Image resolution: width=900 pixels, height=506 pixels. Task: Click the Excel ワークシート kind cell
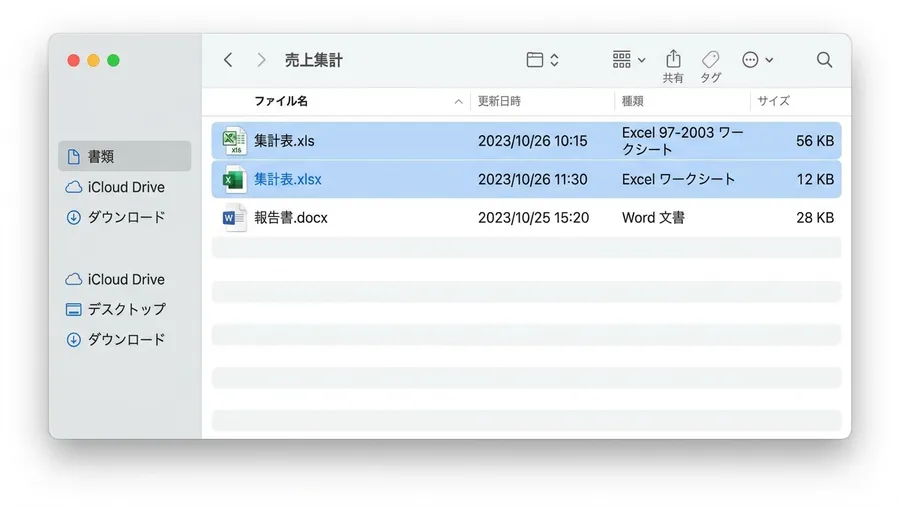tap(678, 179)
